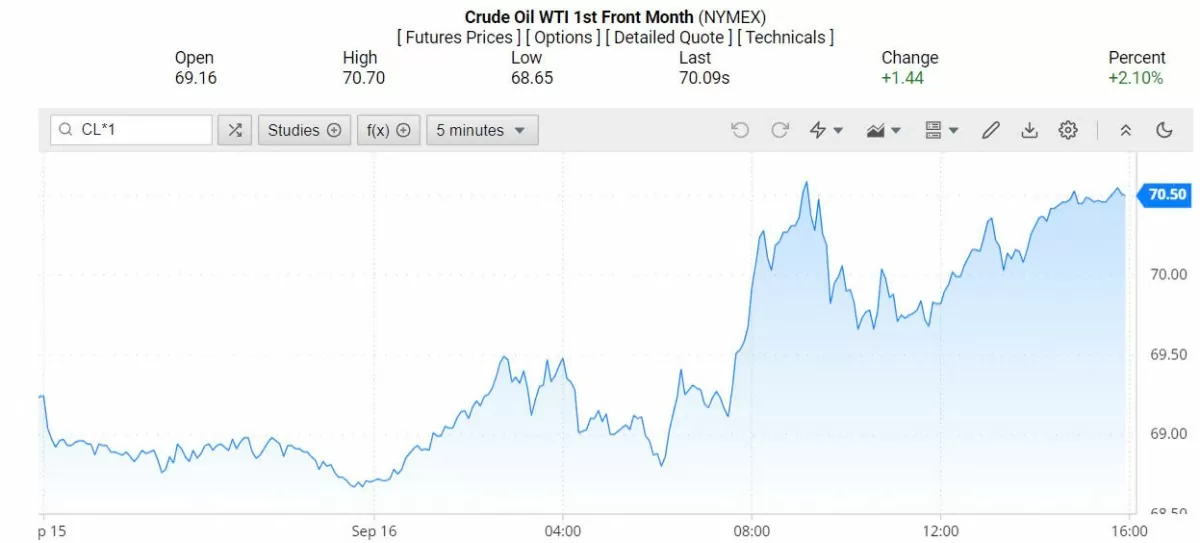This screenshot has height=543, width=1200.
Task: Open the Studies menu button
Action: pos(304,130)
